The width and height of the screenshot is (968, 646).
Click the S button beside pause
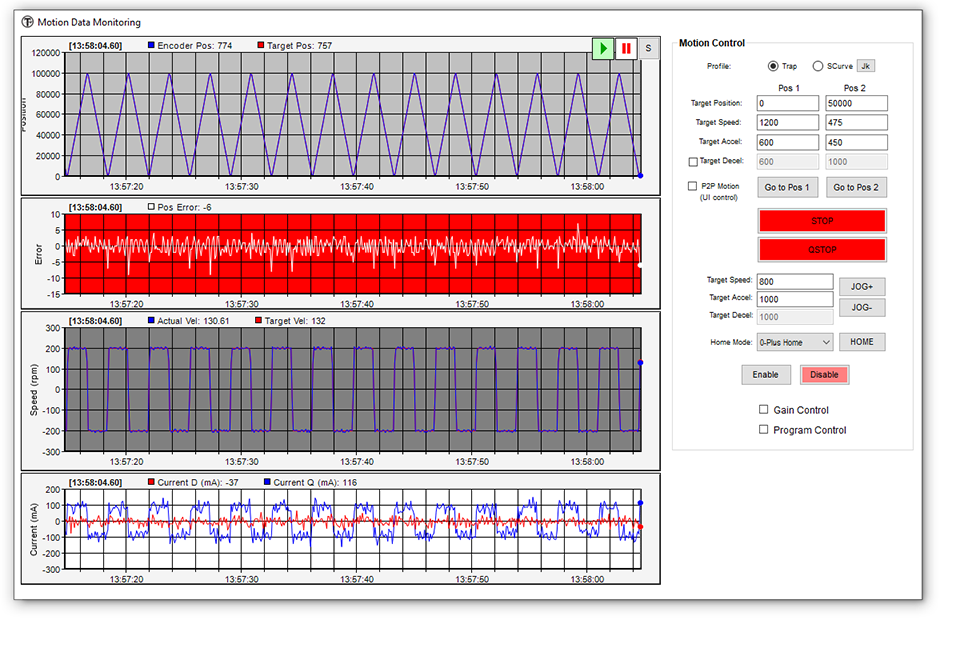point(648,48)
